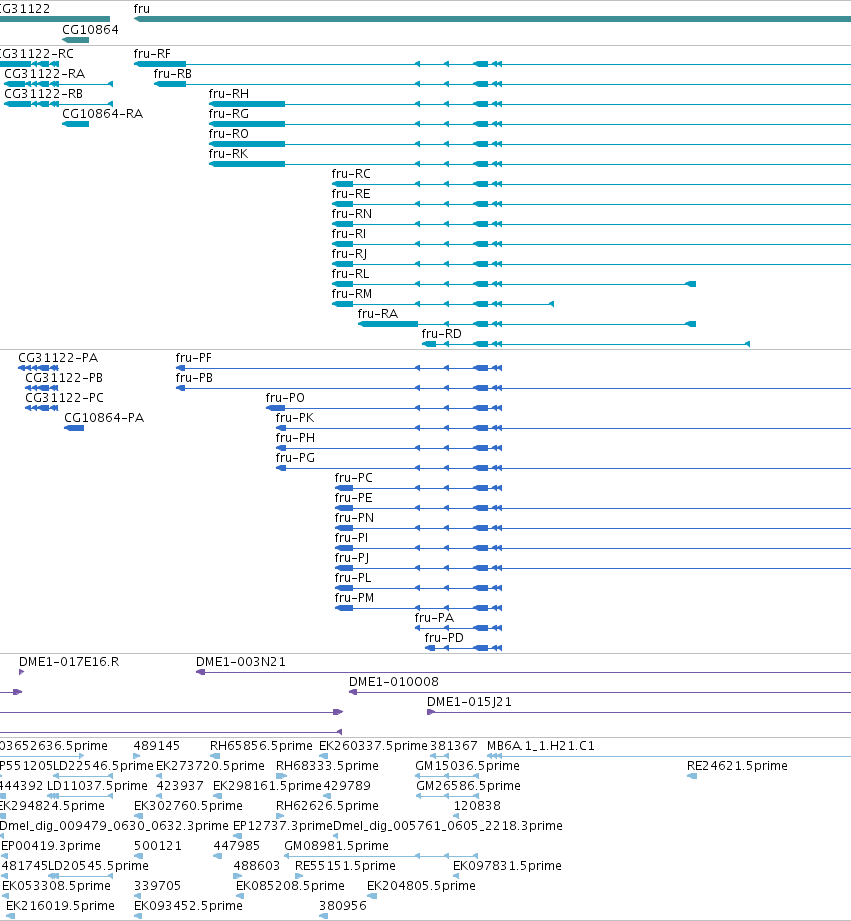Click the "fru-RM" transcript label
The height and width of the screenshot is (921, 851).
(352, 293)
